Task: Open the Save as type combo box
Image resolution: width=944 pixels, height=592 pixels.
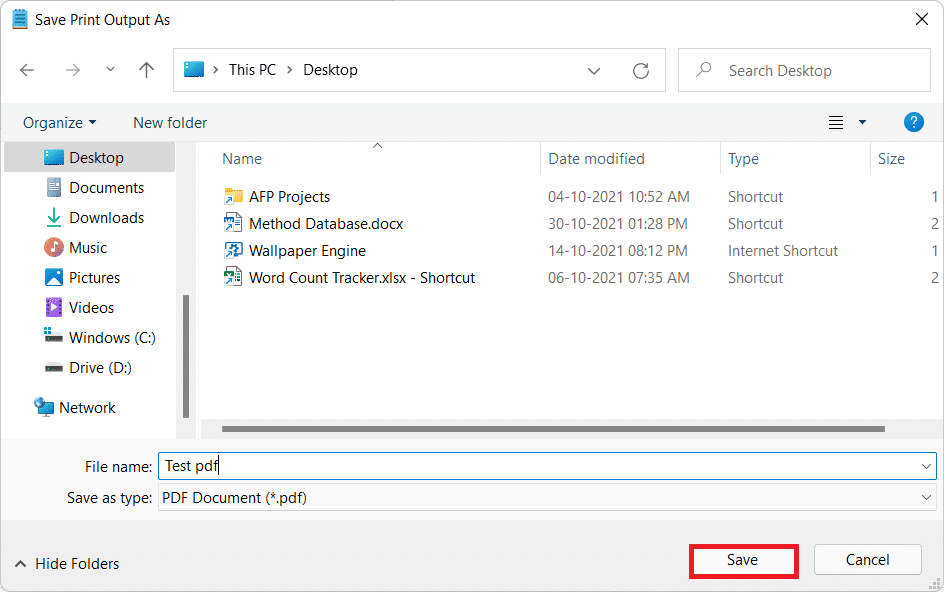Action: [x=547, y=498]
